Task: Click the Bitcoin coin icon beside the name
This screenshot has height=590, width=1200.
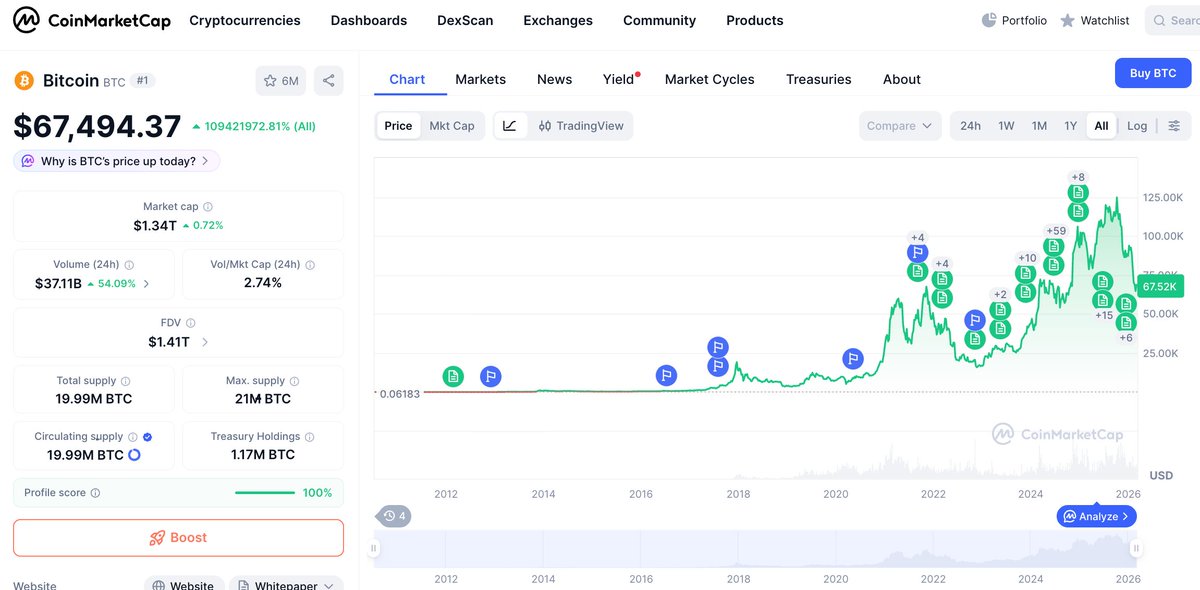Action: point(24,80)
